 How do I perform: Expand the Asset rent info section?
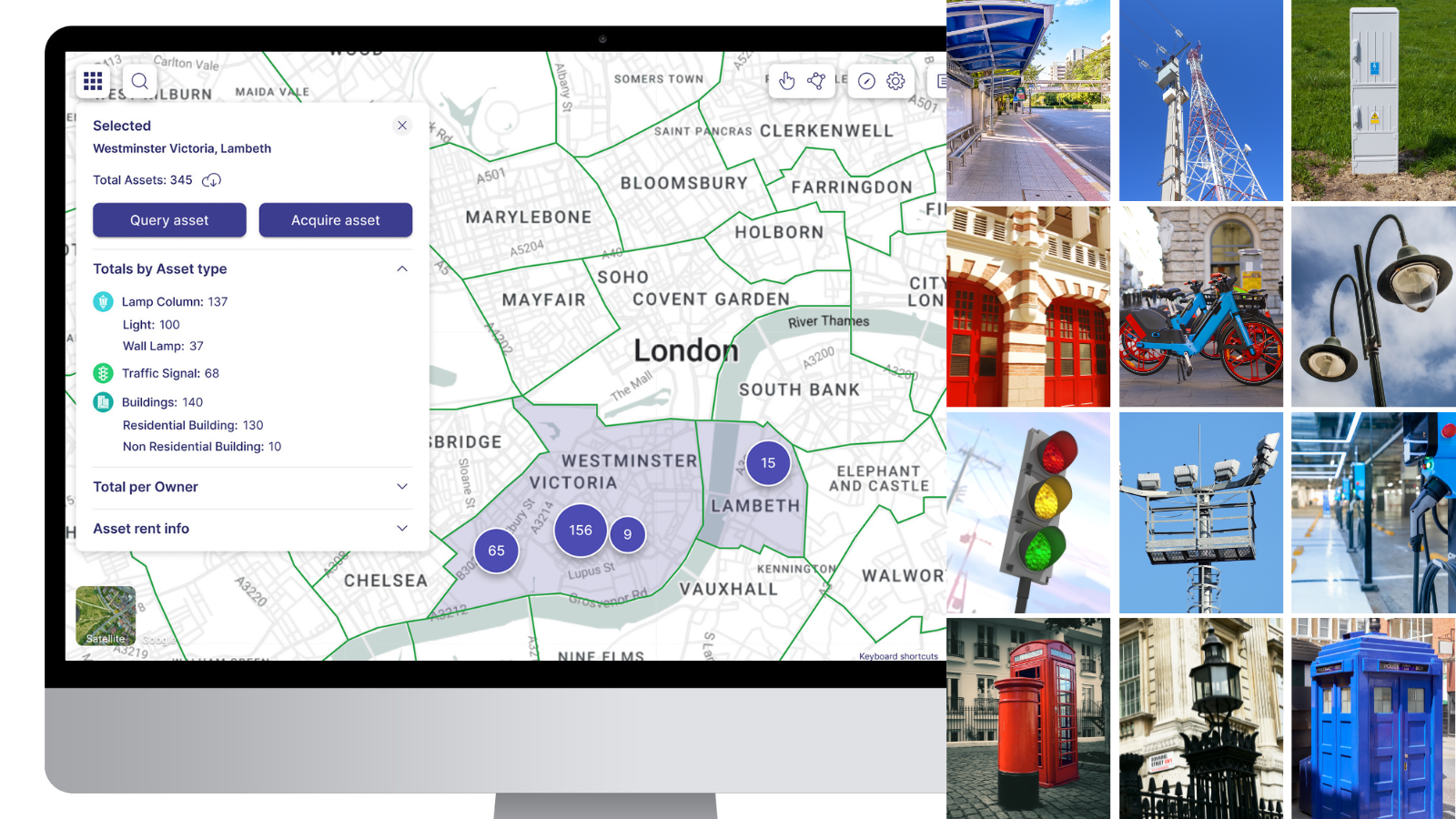pos(401,528)
